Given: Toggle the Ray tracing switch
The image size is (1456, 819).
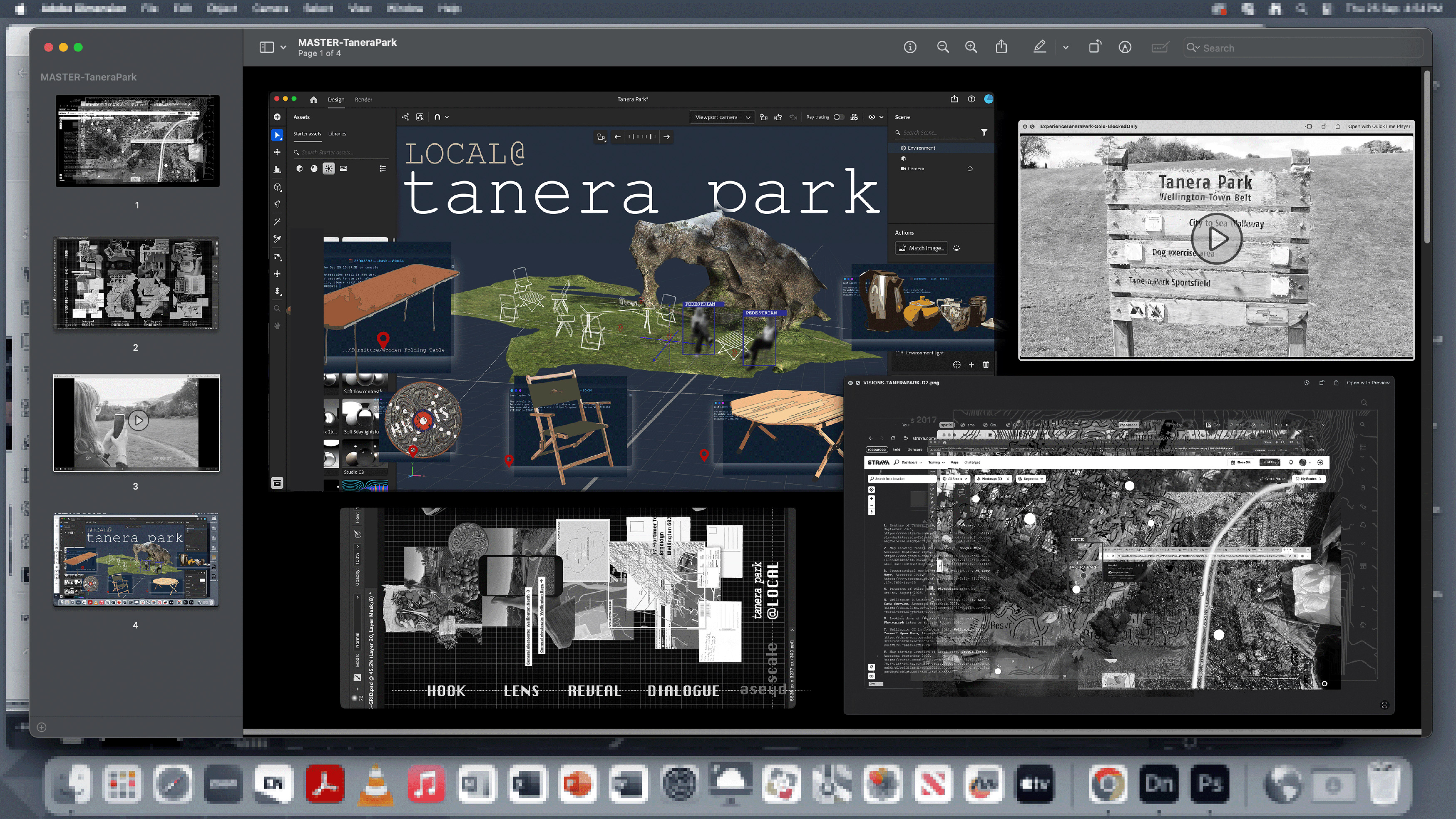Looking at the screenshot, I should [x=839, y=117].
